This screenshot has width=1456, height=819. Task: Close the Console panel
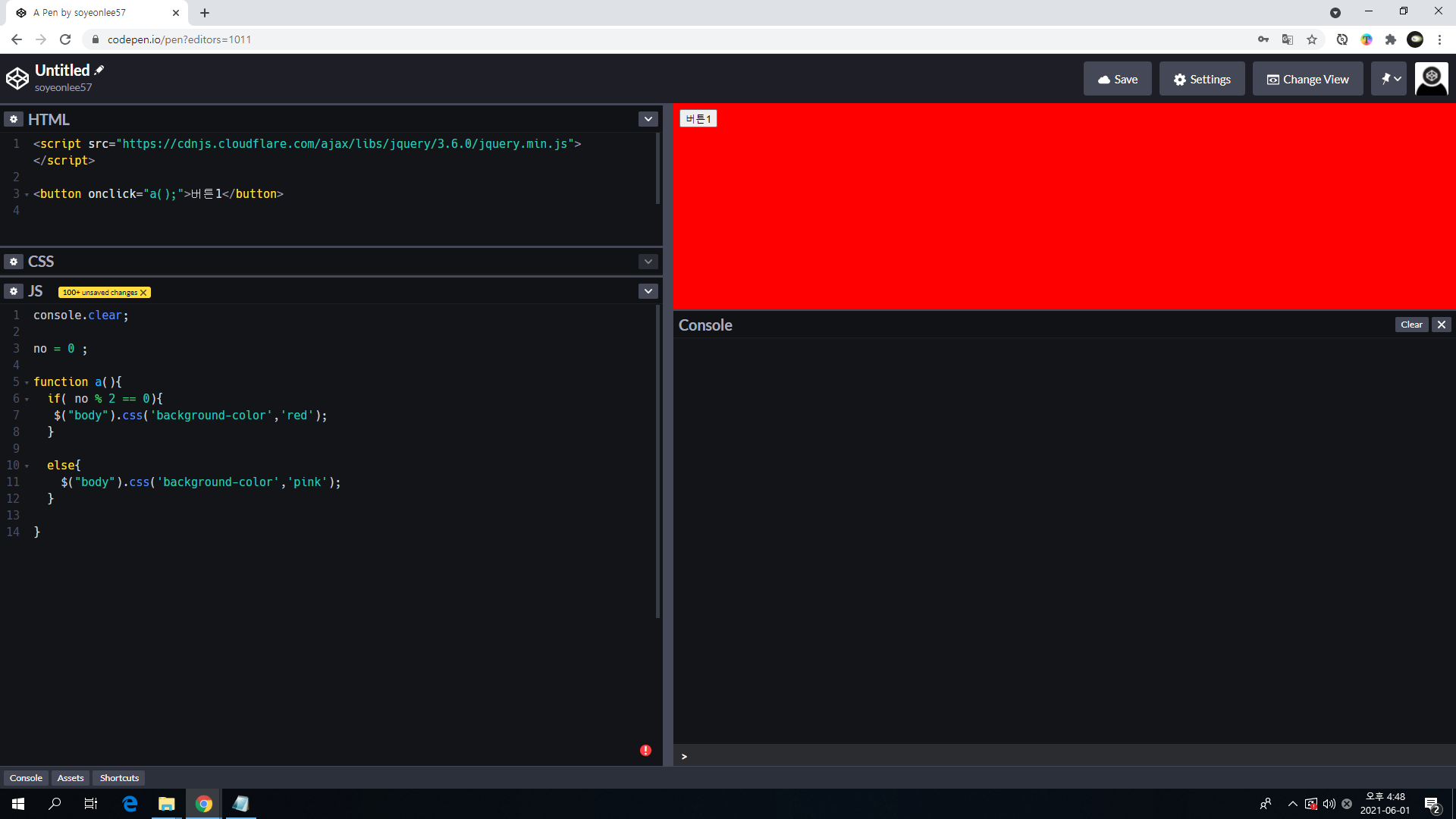point(1442,325)
